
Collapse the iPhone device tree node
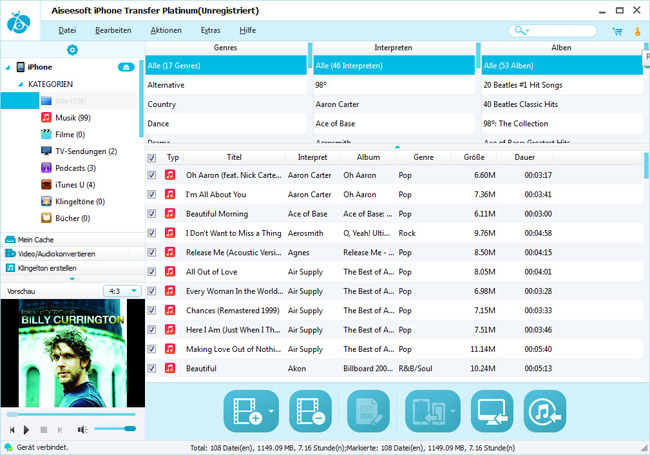7,67
